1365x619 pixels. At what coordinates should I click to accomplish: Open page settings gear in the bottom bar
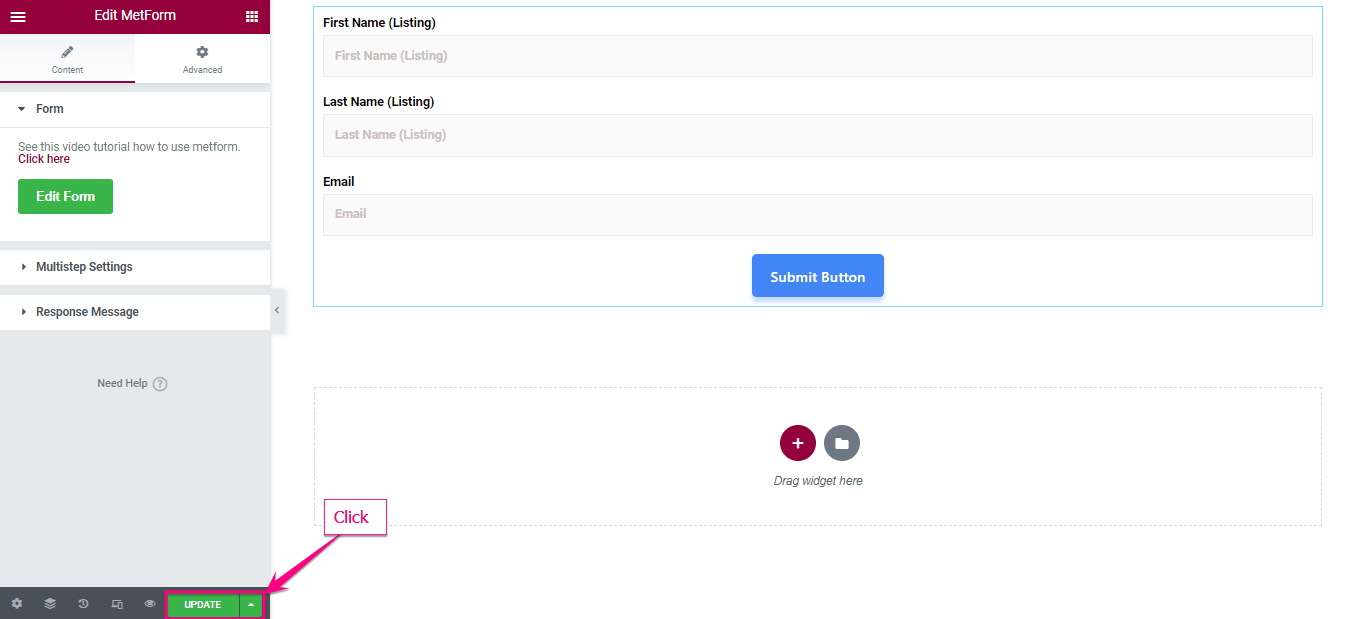pos(17,604)
